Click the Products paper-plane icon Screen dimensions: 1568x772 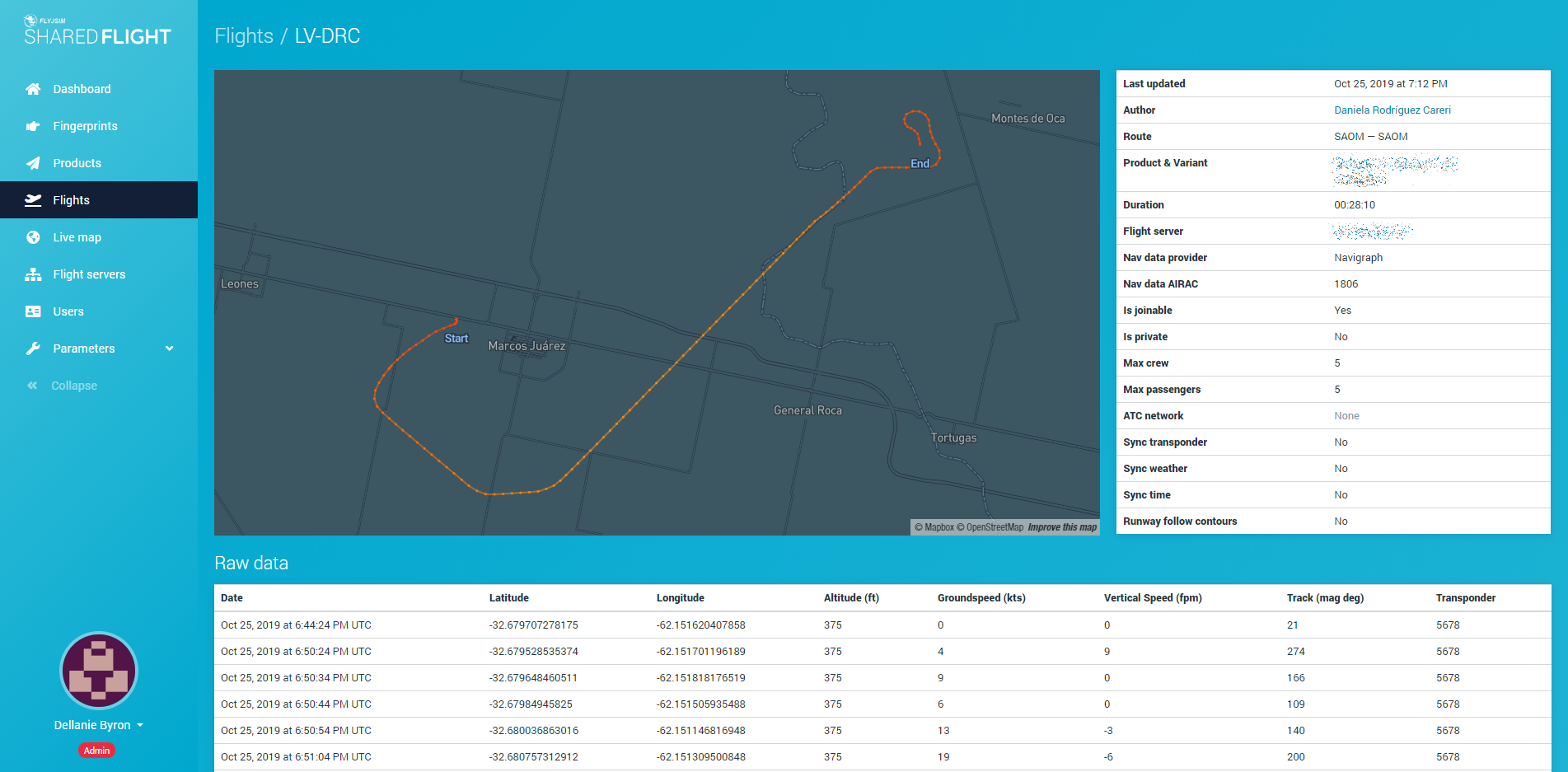(33, 163)
